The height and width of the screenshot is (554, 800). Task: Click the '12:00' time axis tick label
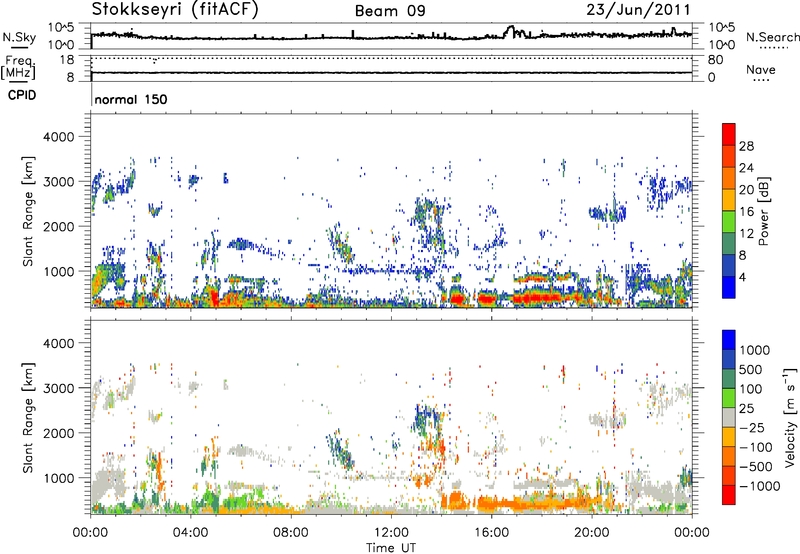[391, 533]
